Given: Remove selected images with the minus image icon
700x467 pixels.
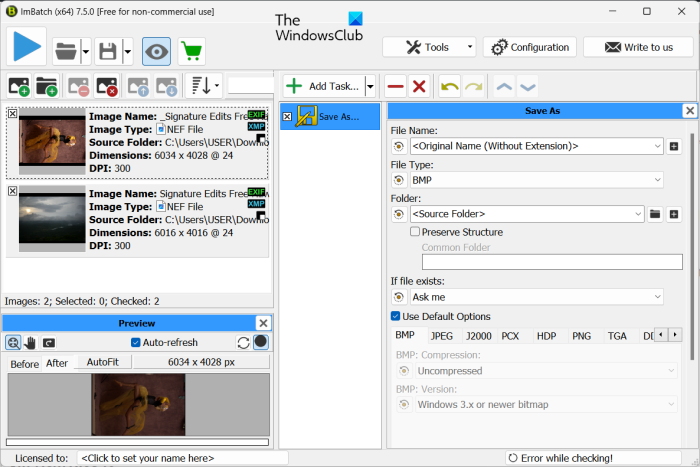Looking at the screenshot, I should [x=79, y=86].
